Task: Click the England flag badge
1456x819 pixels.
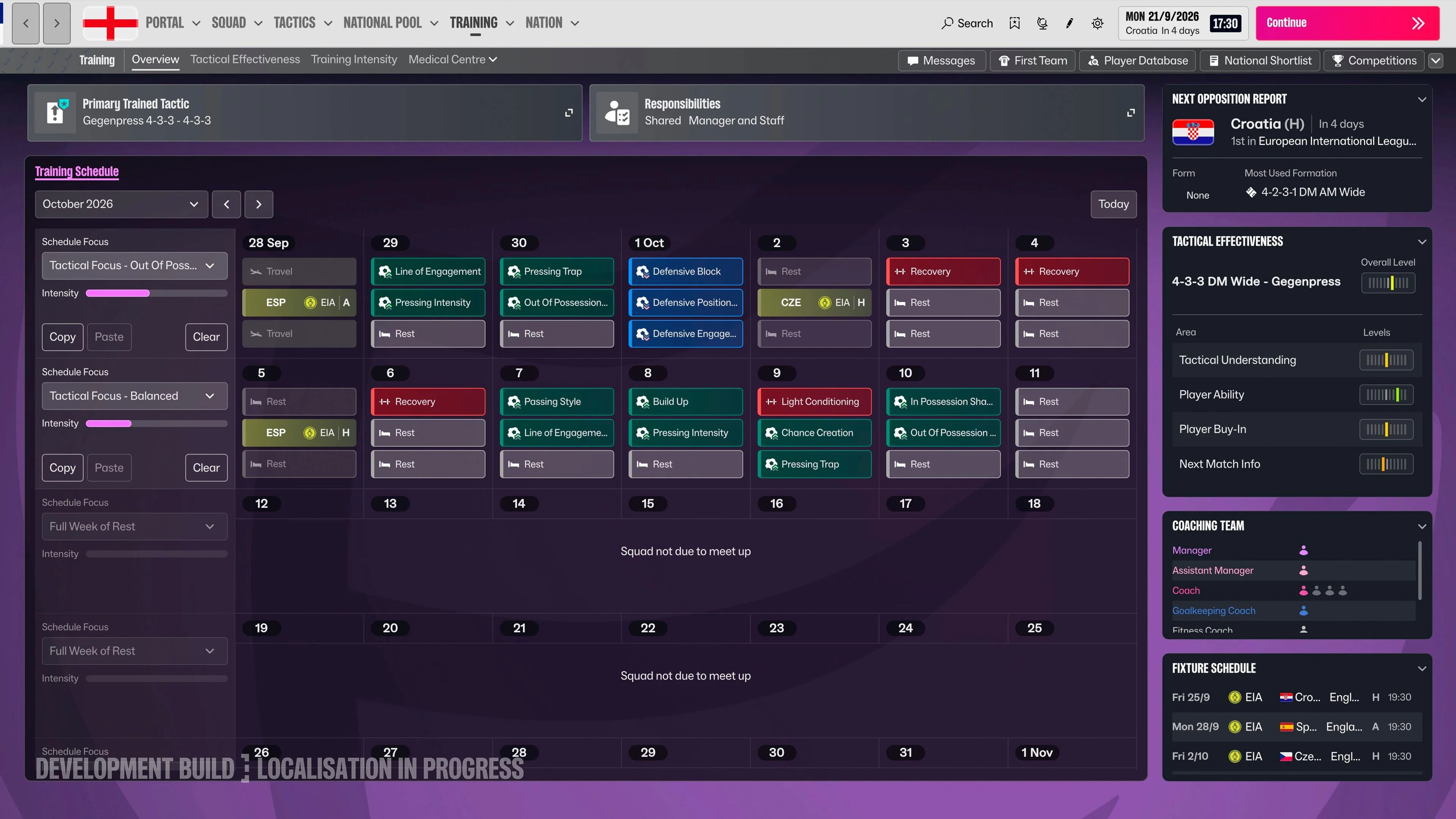Action: [110, 23]
